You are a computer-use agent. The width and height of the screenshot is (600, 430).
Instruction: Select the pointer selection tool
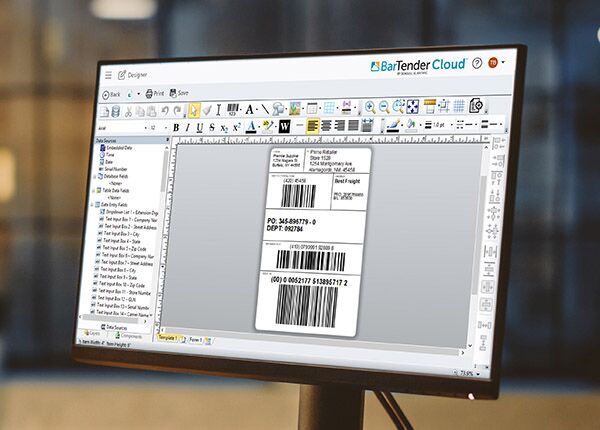pyautogui.click(x=193, y=108)
